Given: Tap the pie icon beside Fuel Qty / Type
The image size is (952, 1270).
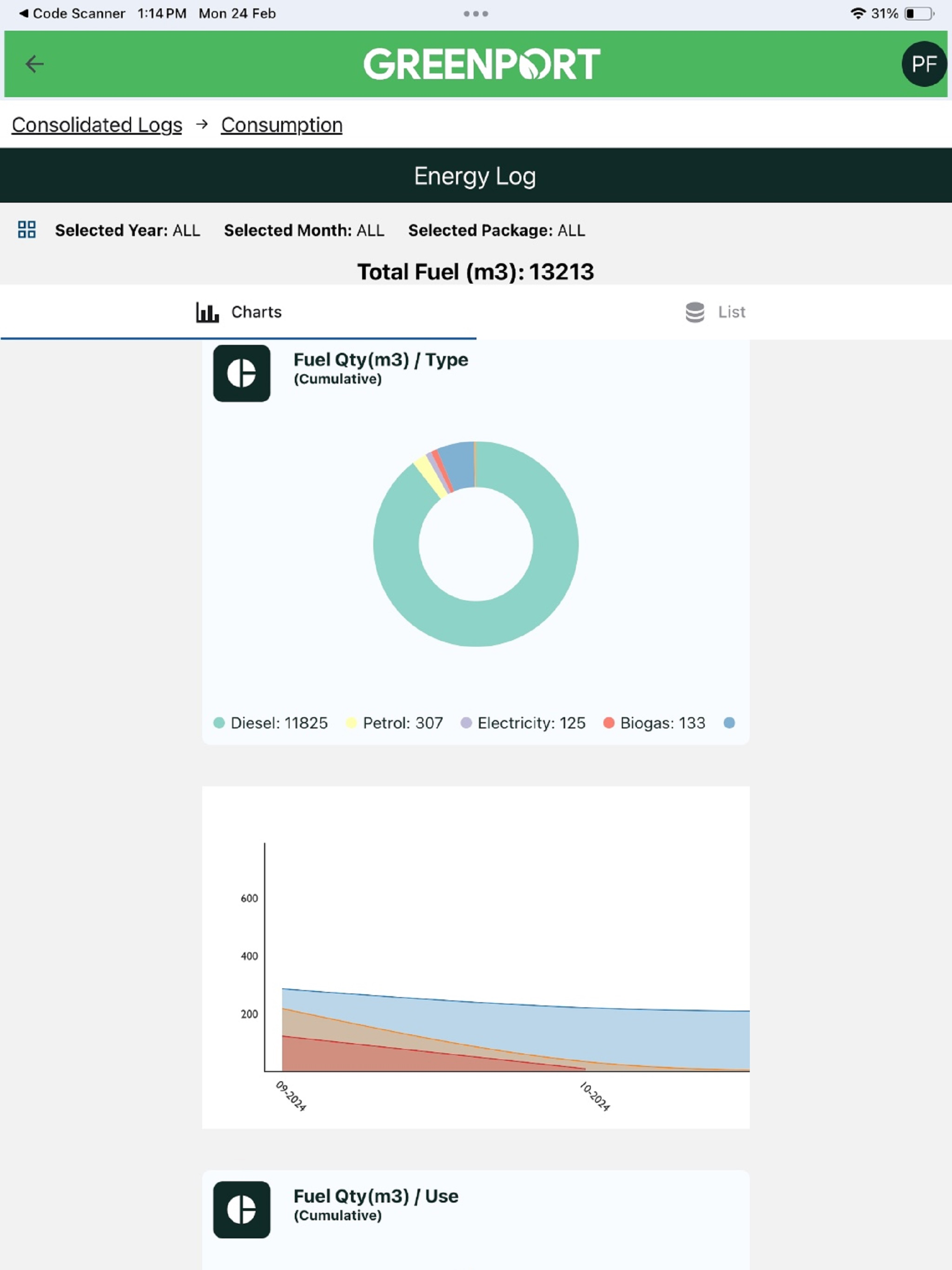Looking at the screenshot, I should [x=242, y=373].
